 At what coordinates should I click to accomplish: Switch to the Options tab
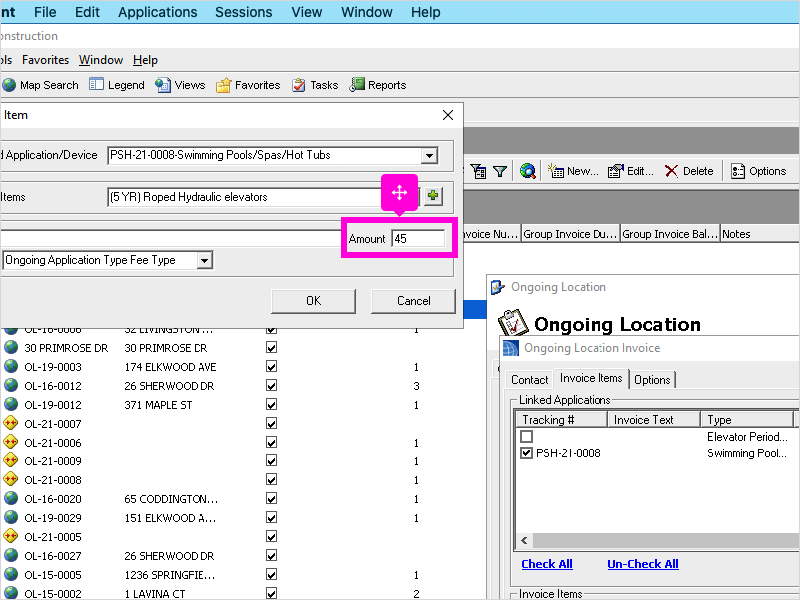tap(652, 380)
